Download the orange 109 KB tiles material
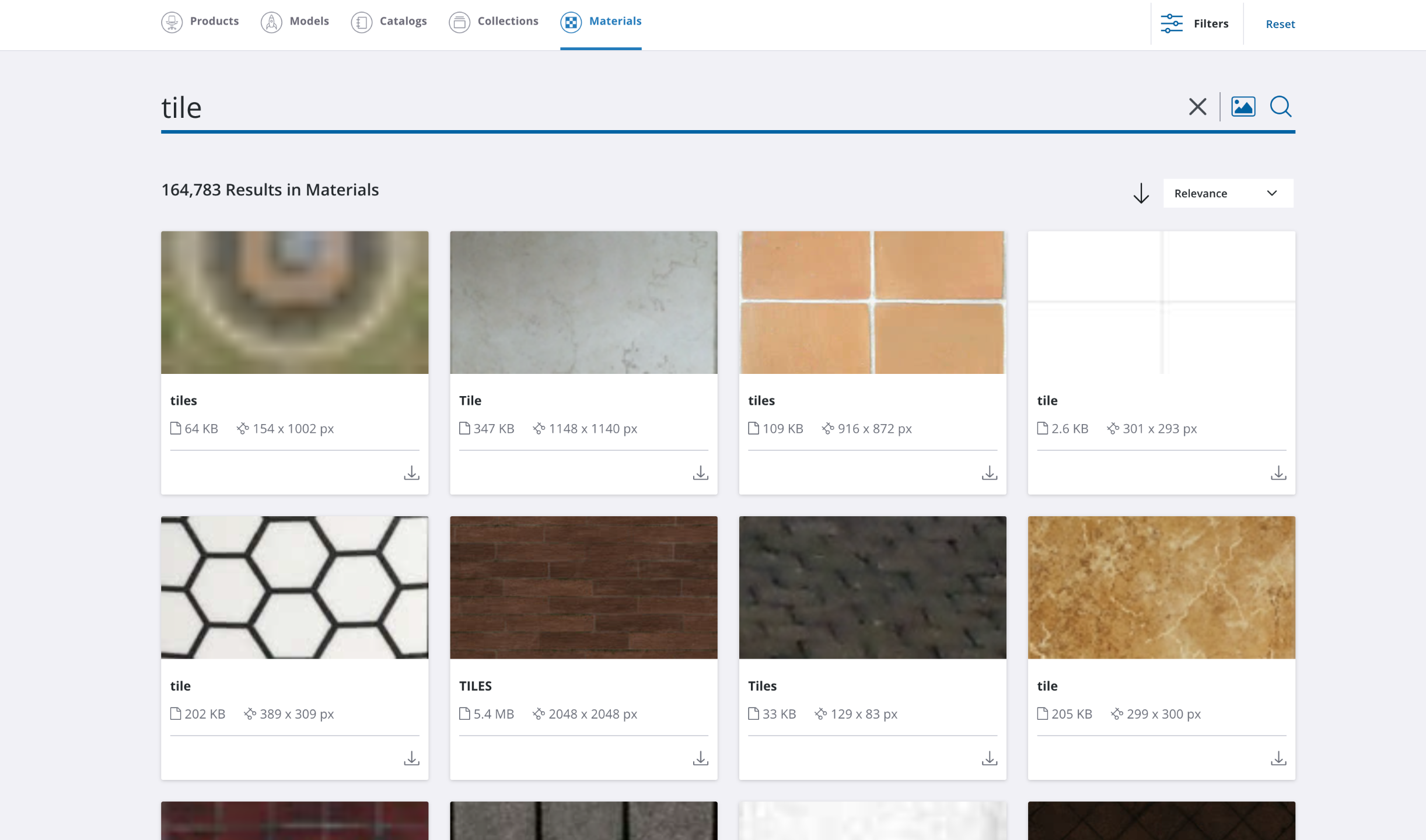Image resolution: width=1426 pixels, height=840 pixels. coord(989,473)
